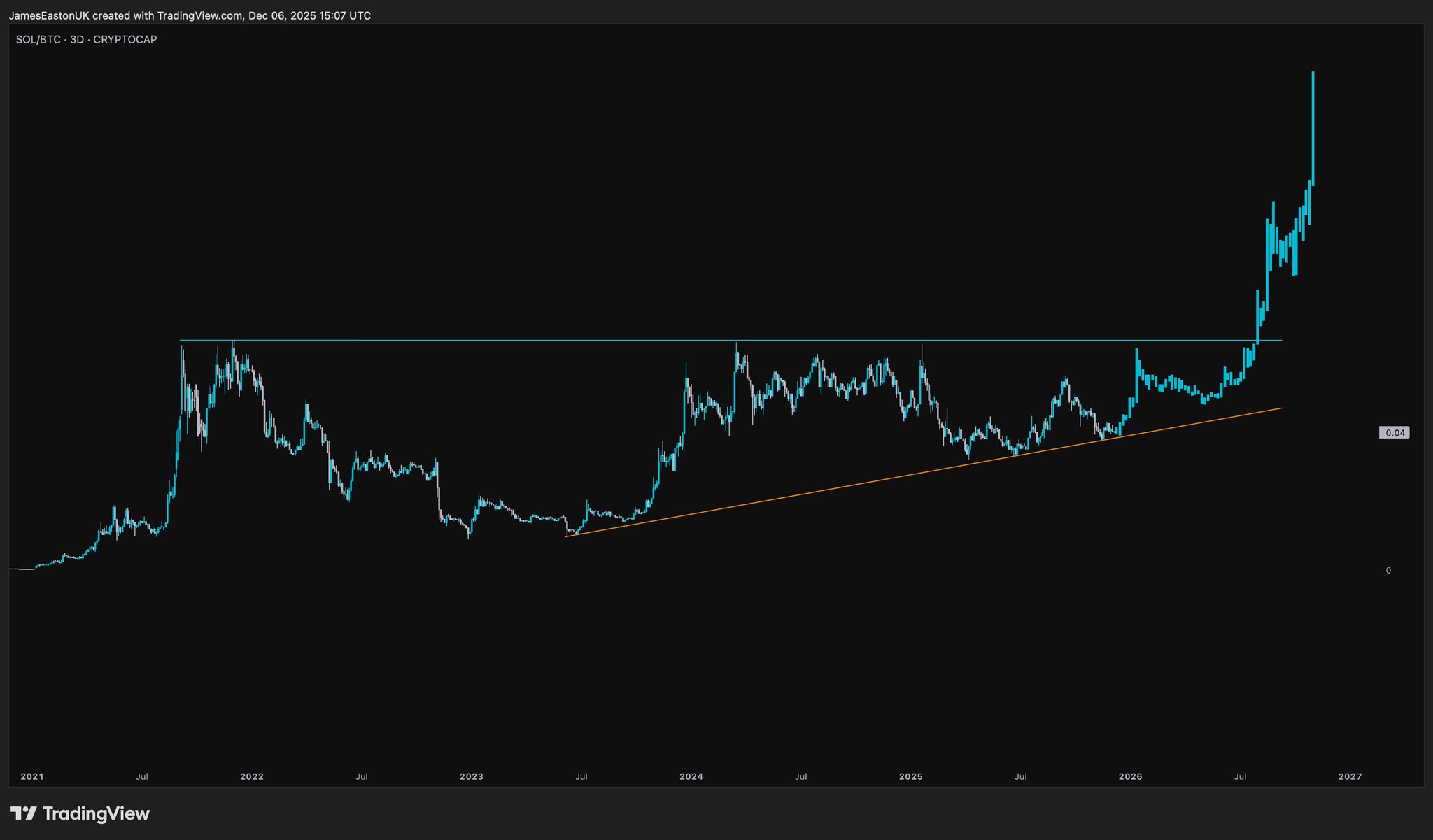Click the 2026 time axis label
Screen dimensions: 1433x840
point(1131,776)
